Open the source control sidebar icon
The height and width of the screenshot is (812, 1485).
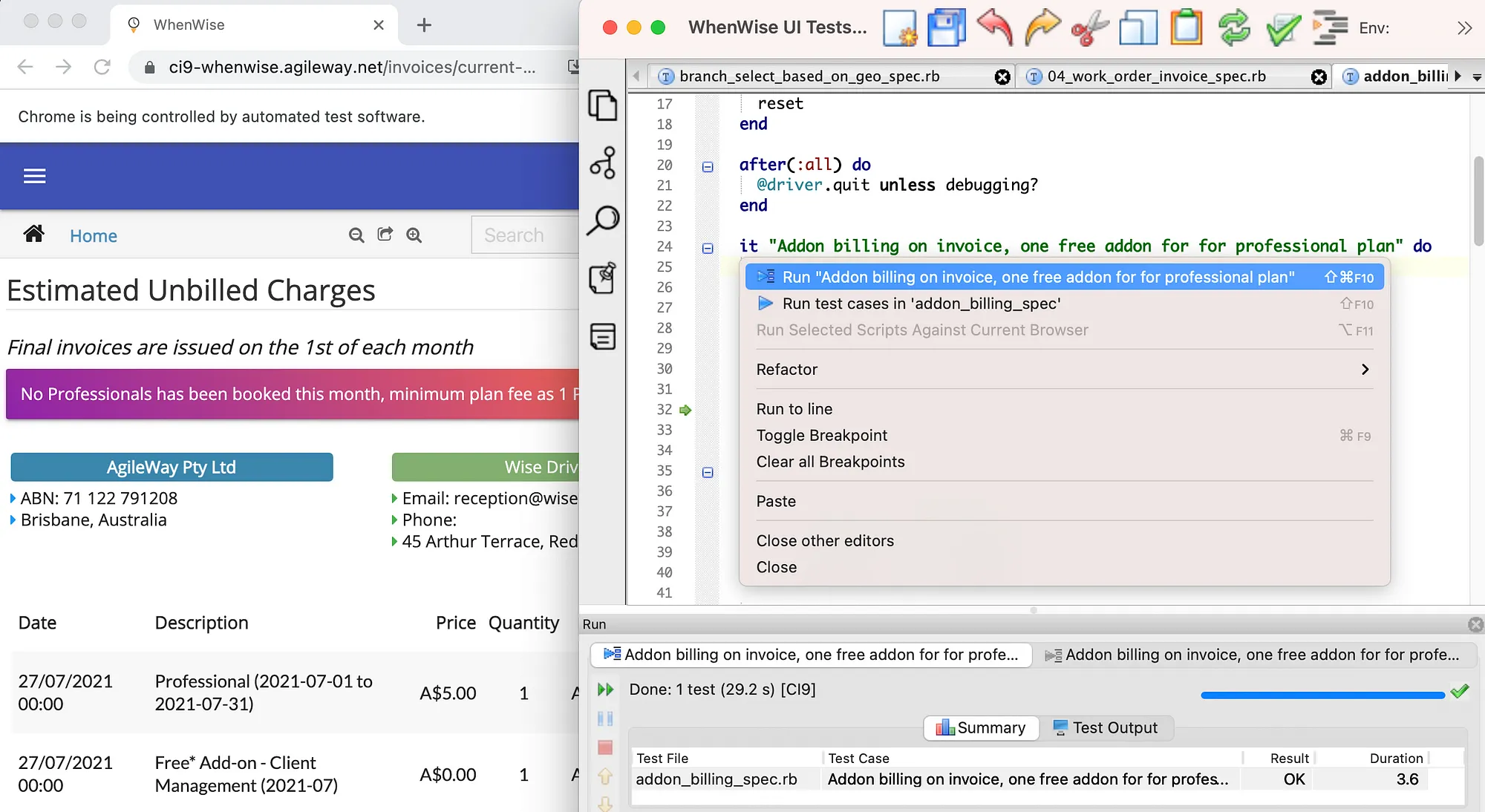[603, 163]
